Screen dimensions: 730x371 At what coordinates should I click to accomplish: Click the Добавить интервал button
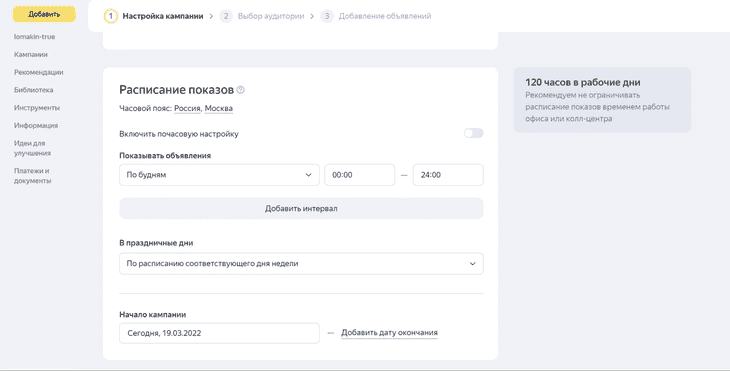tap(301, 209)
